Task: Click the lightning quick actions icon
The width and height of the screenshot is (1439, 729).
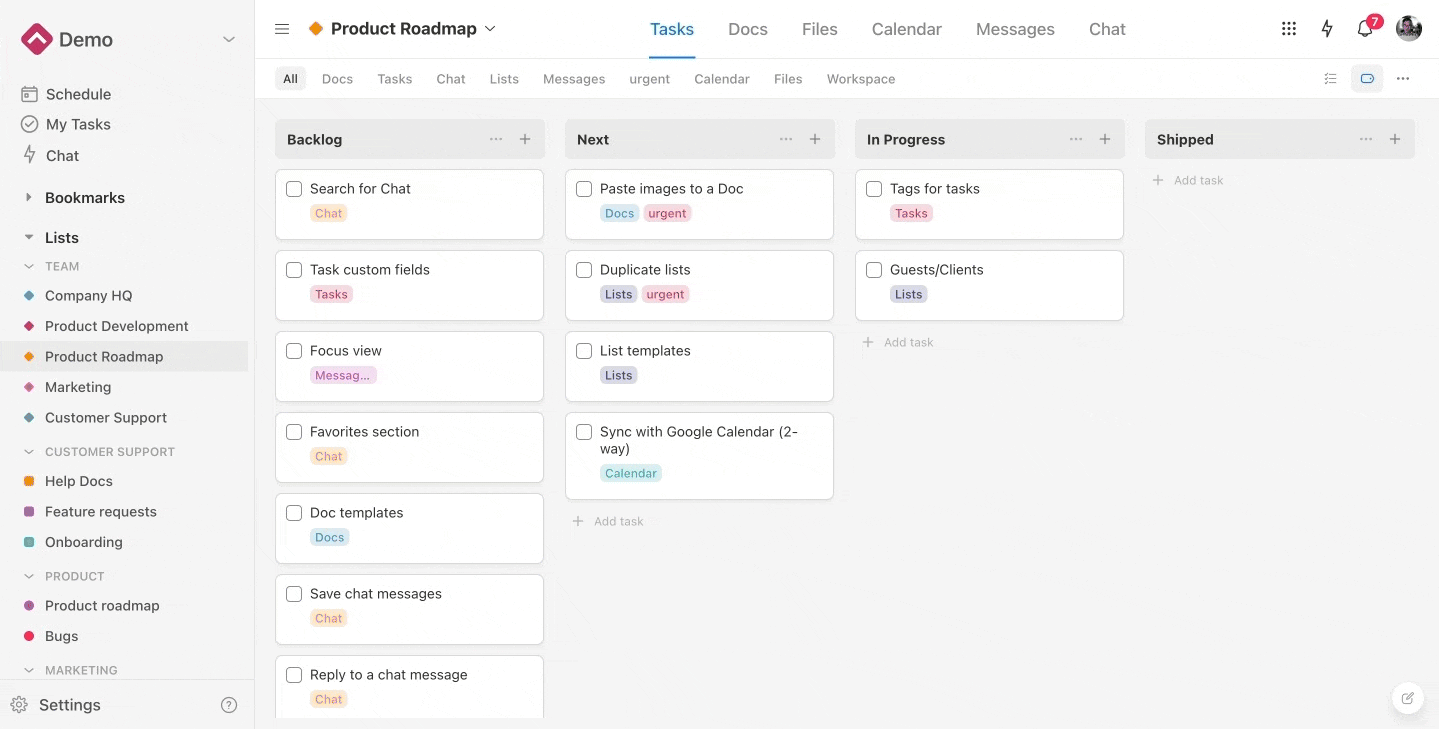Action: [1326, 29]
